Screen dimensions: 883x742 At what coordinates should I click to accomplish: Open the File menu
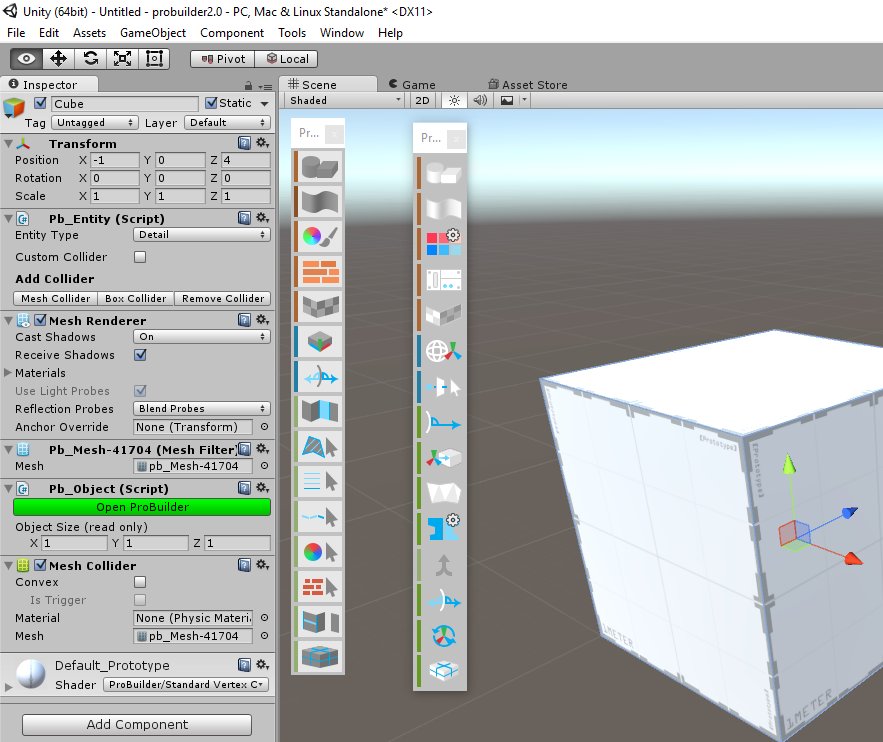(16, 33)
